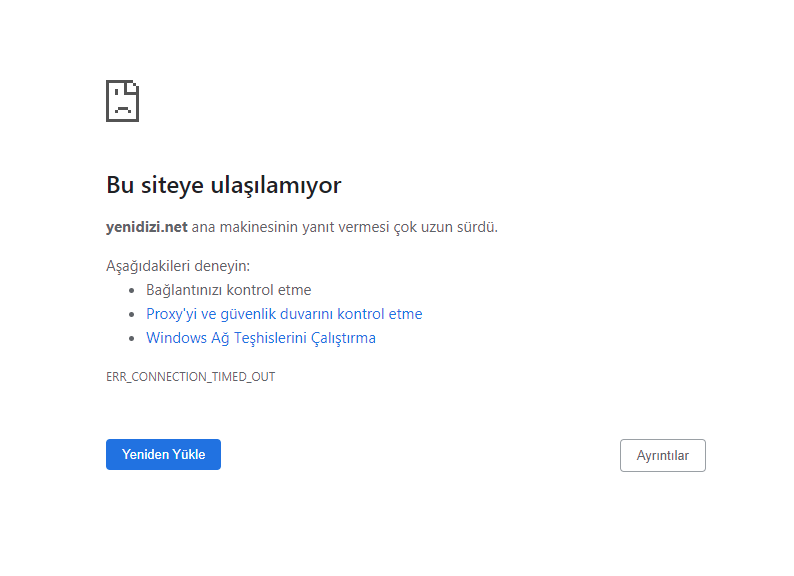
Task: Click the heading Bu siteye ulaşılamıyor
Action: coord(224,185)
